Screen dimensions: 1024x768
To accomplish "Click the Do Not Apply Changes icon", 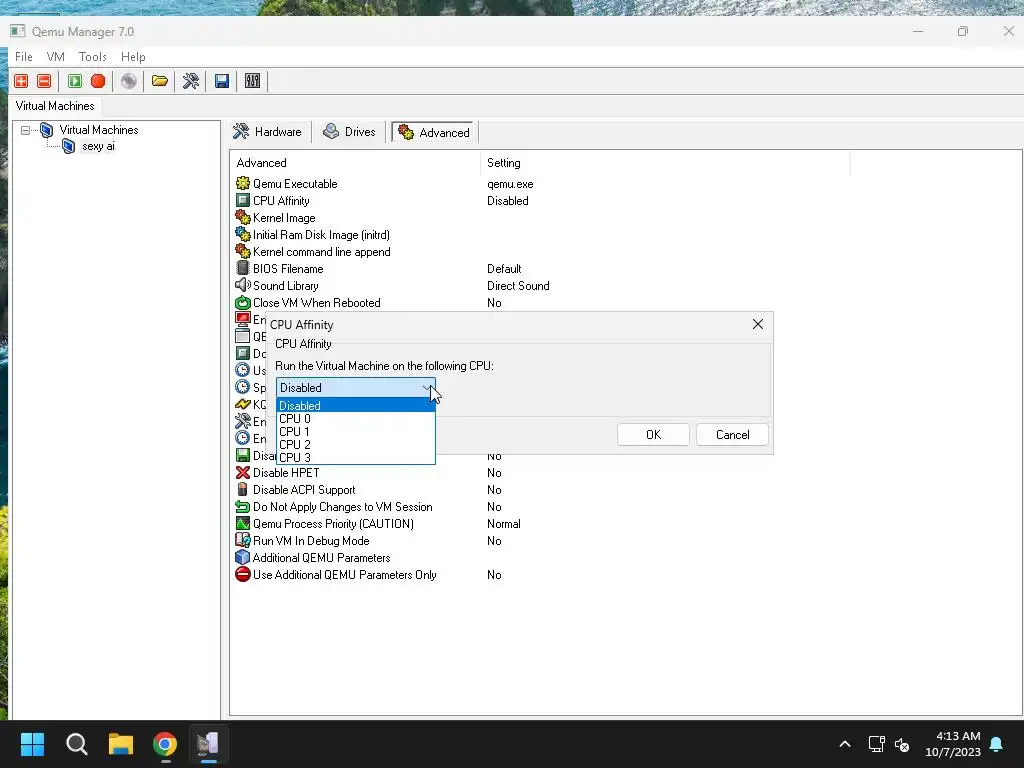I will pos(243,506).
